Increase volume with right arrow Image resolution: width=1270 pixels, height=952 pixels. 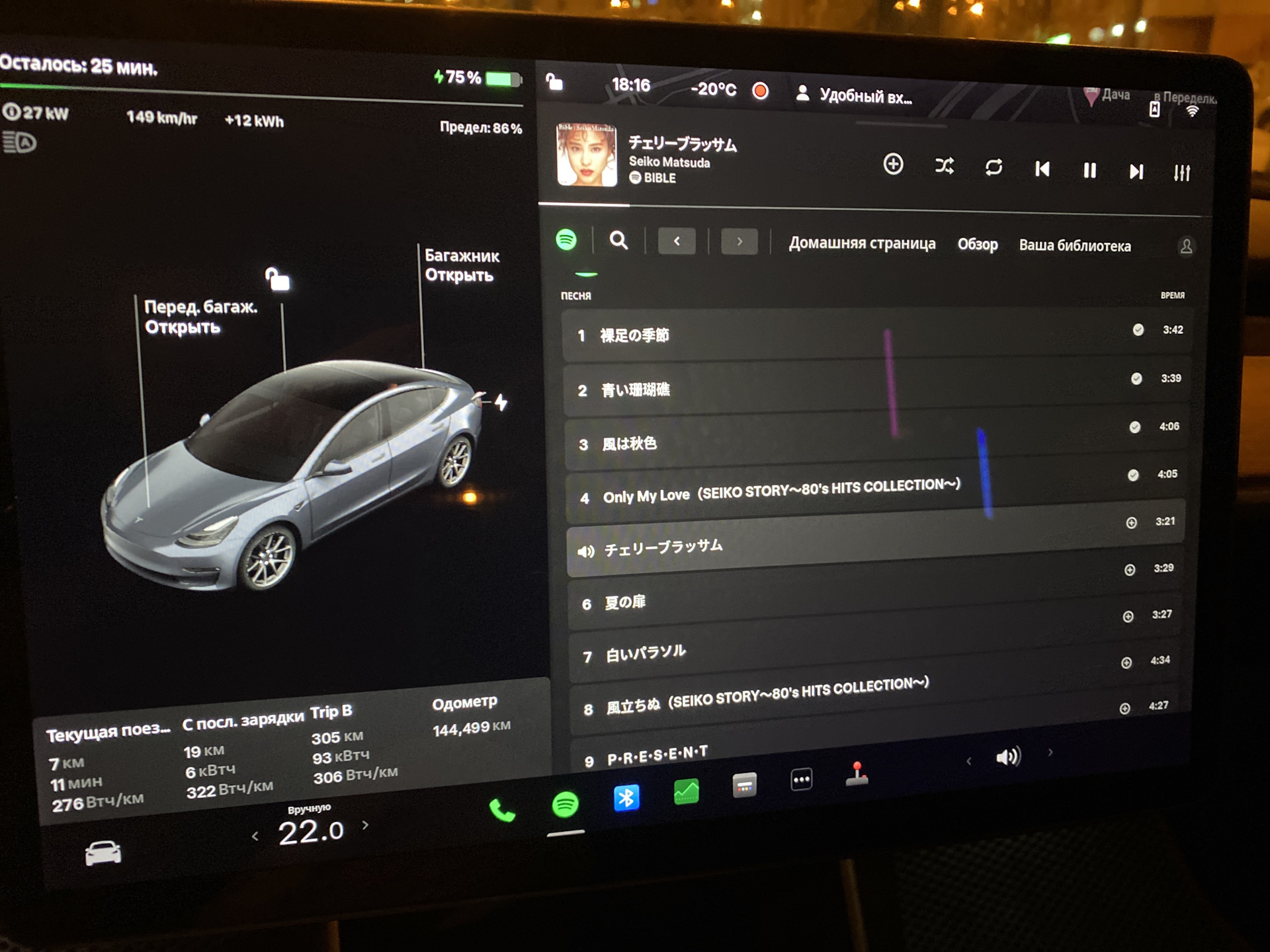click(x=1050, y=752)
